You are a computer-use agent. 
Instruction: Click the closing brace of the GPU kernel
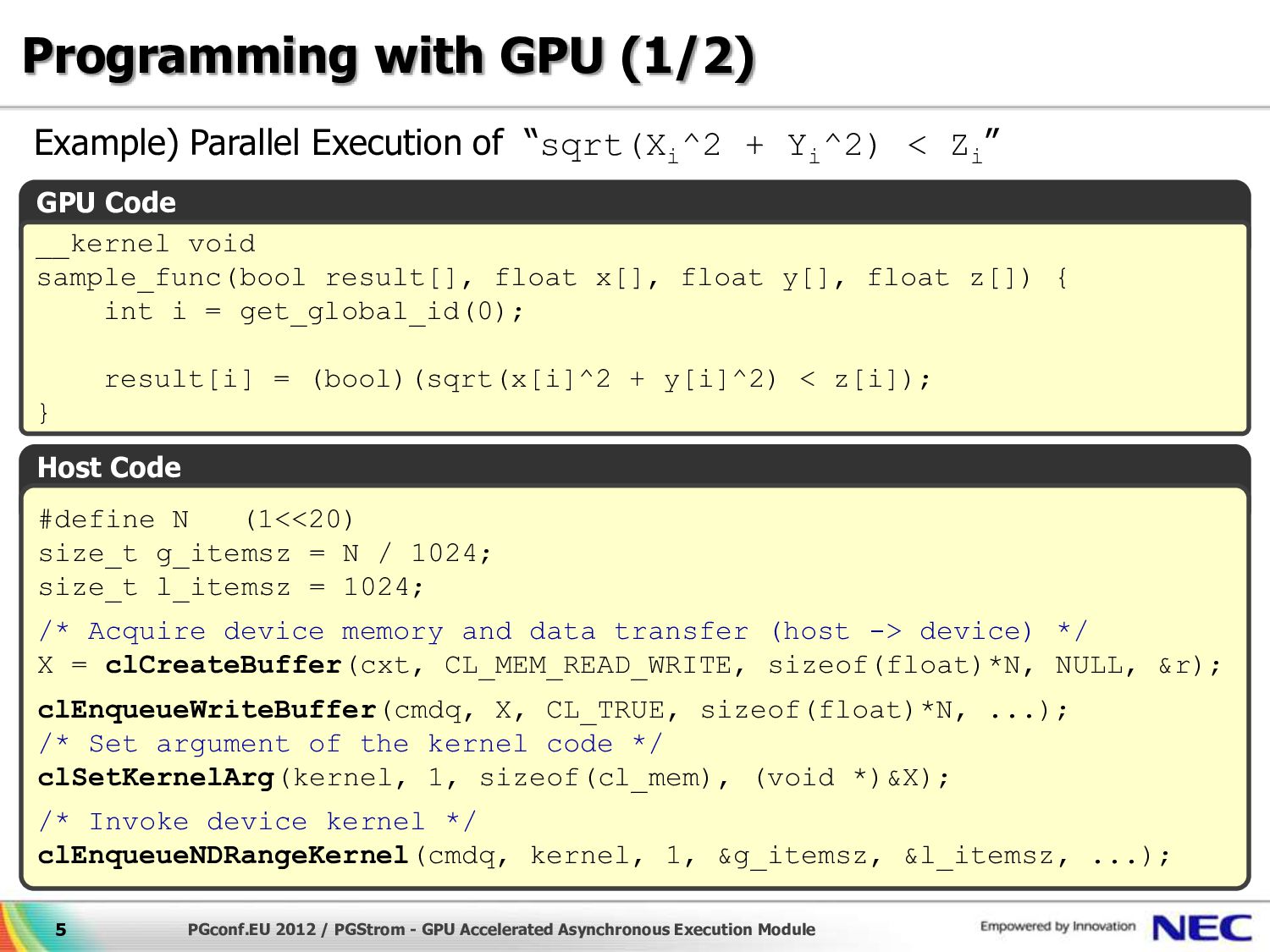click(44, 413)
